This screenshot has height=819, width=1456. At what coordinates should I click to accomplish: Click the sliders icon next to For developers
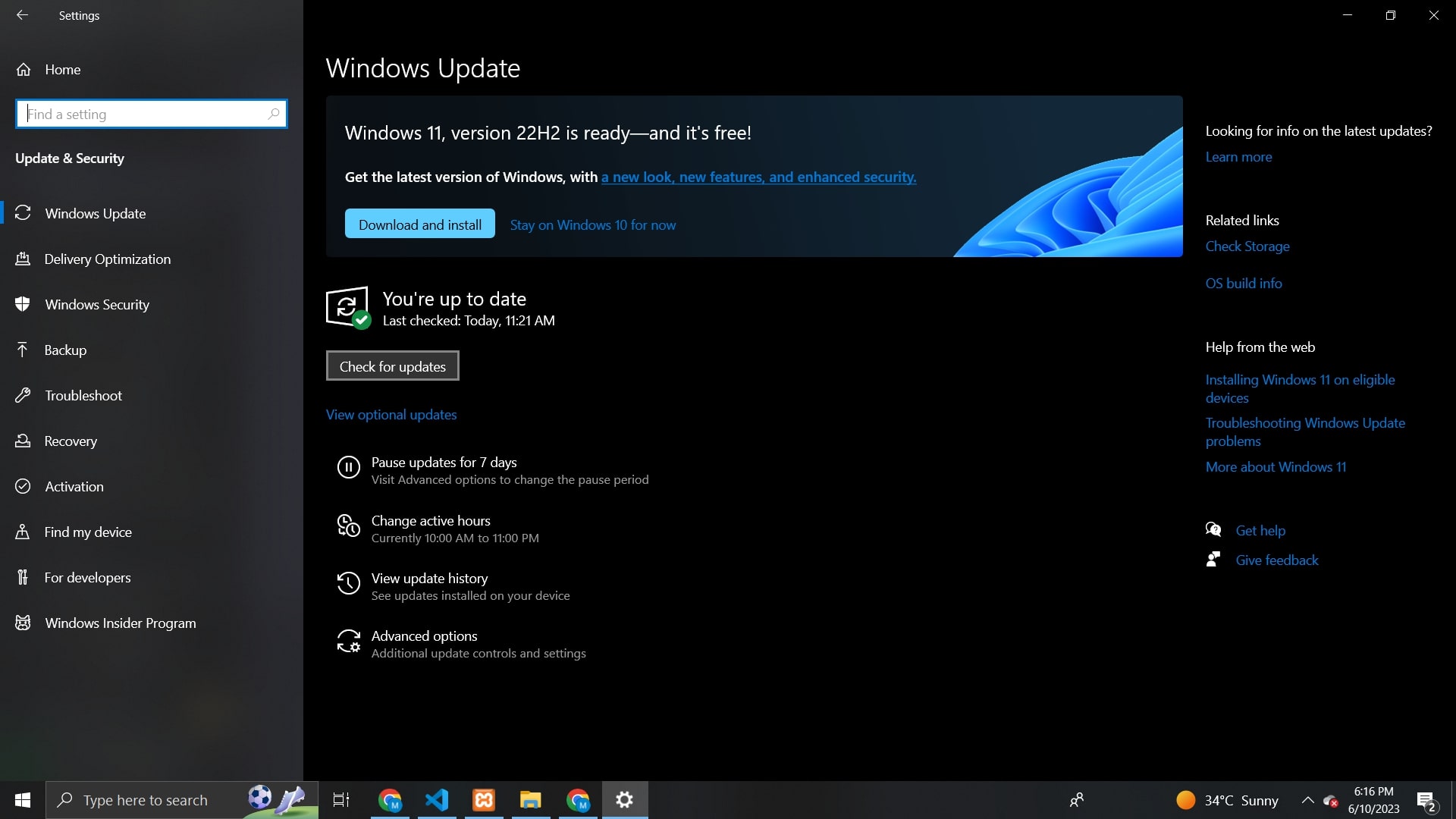[23, 577]
